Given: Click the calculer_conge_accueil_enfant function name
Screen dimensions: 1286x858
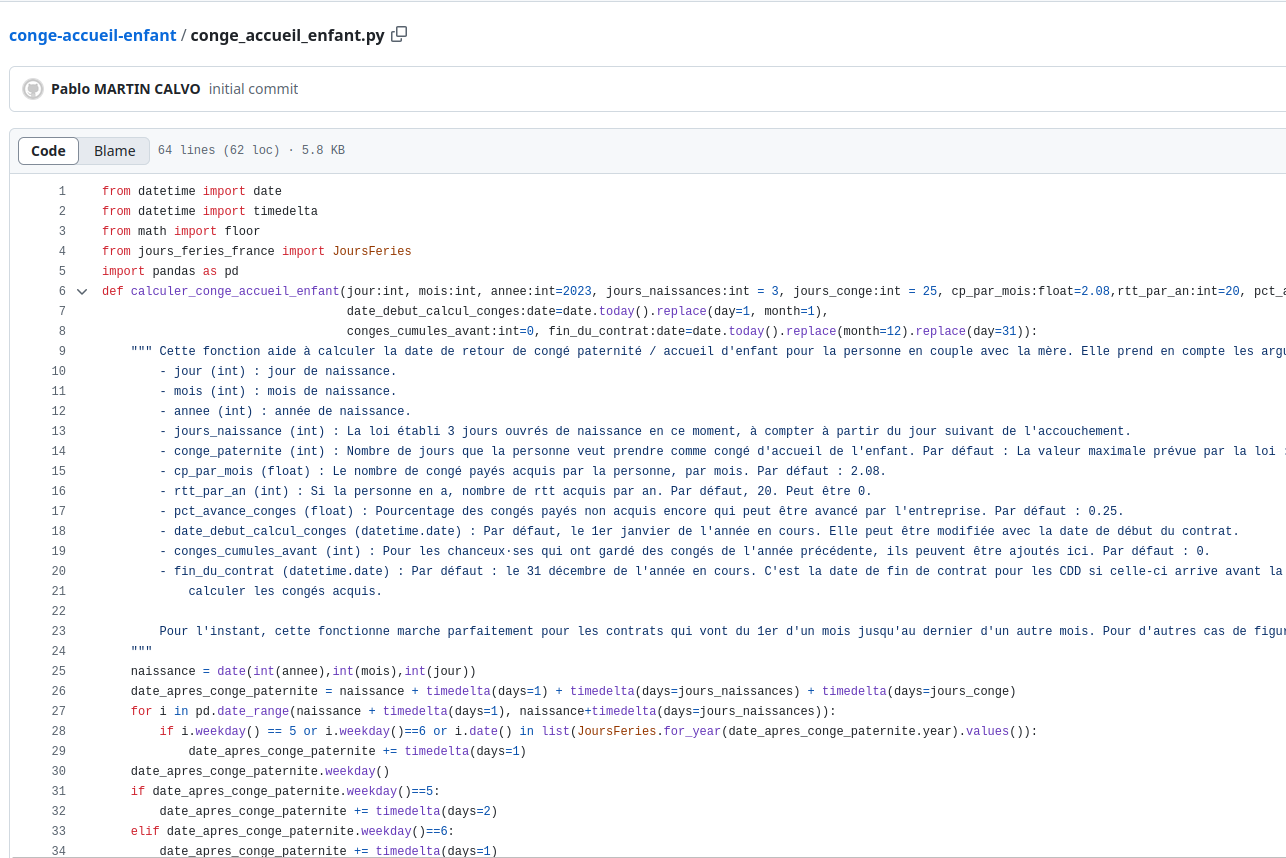Looking at the screenshot, I should 235,291.
